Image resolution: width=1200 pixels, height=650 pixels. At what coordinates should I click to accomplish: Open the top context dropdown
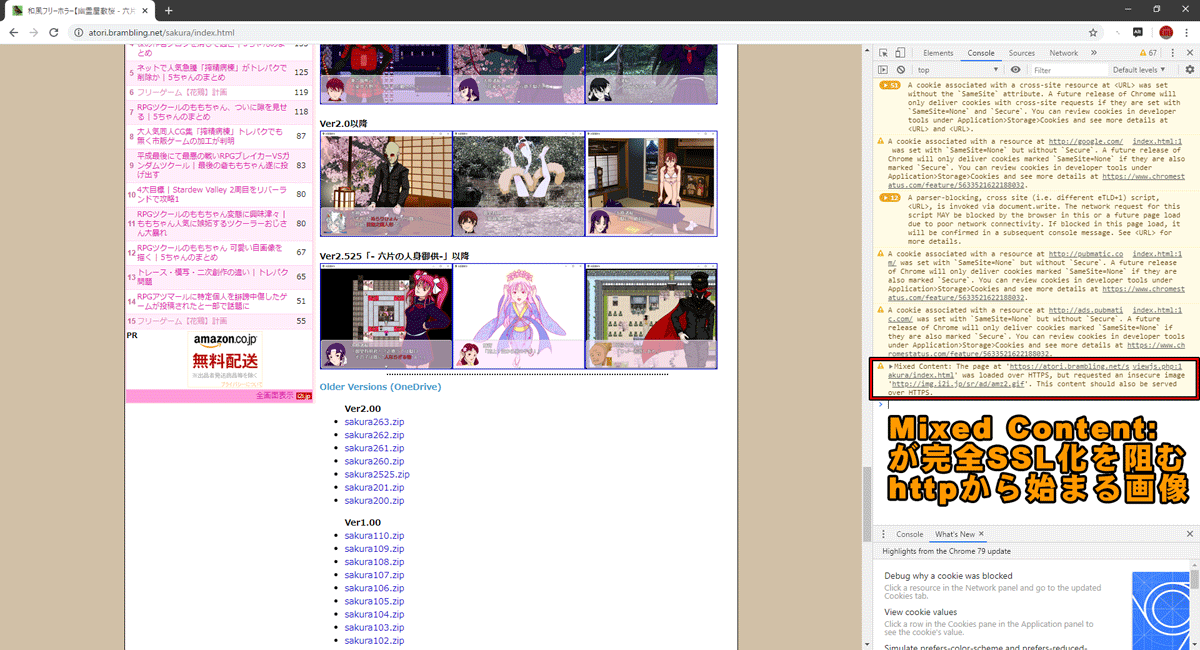click(x=957, y=70)
